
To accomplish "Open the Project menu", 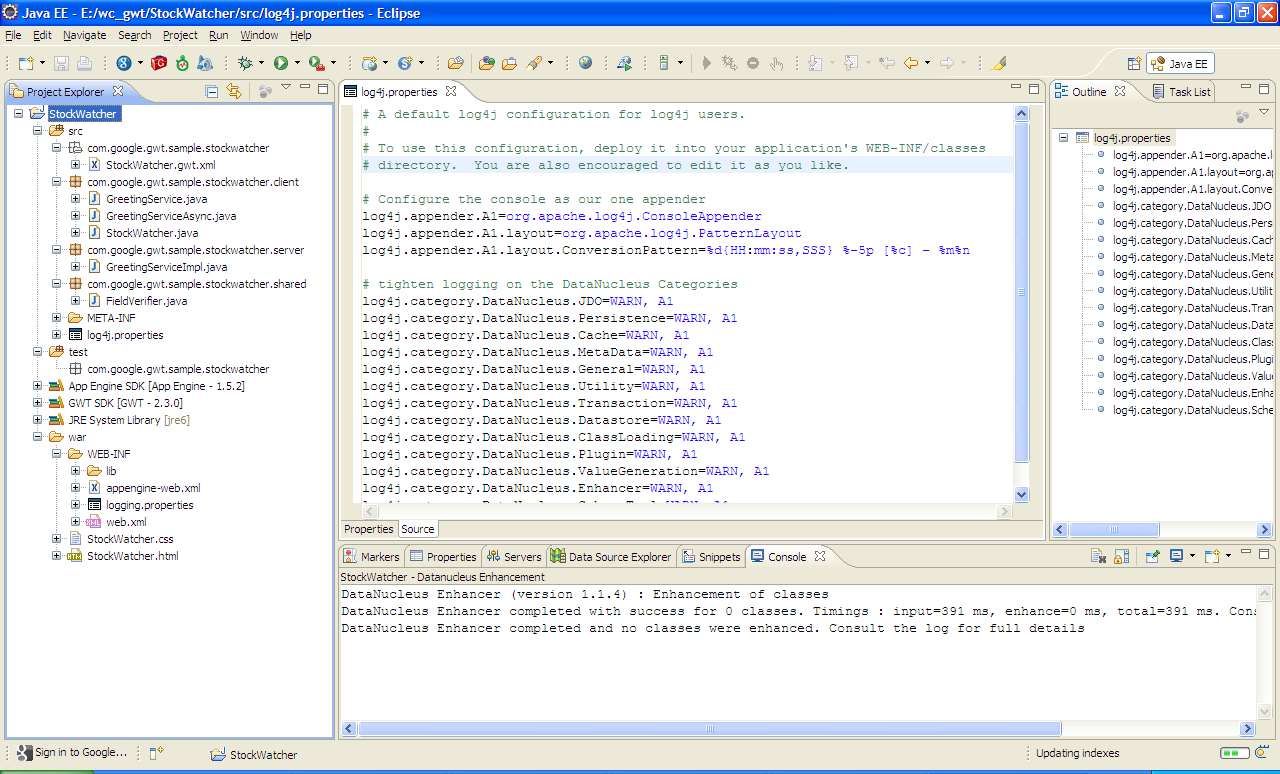I will coord(180,35).
